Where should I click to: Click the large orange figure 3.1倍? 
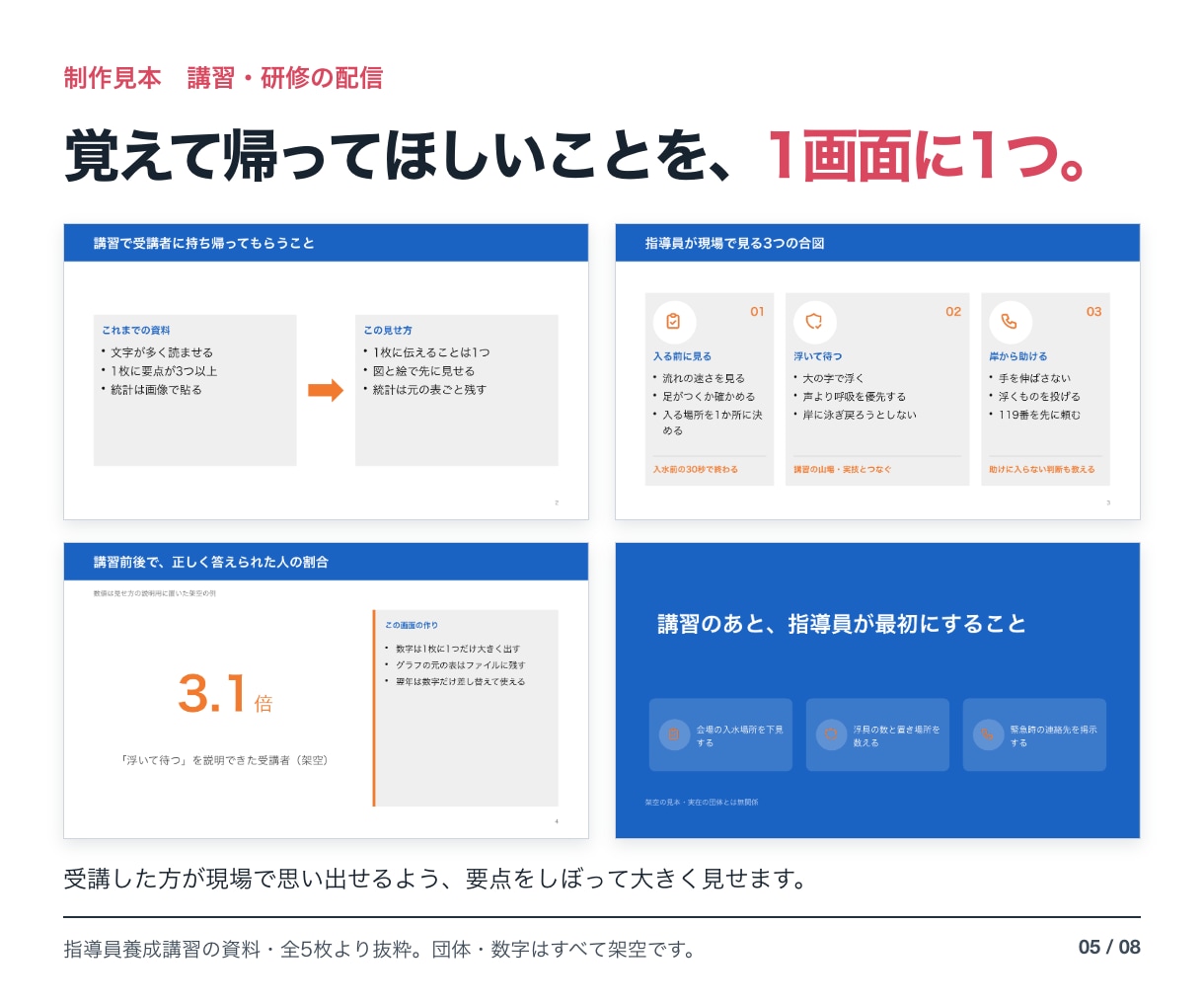click(225, 693)
